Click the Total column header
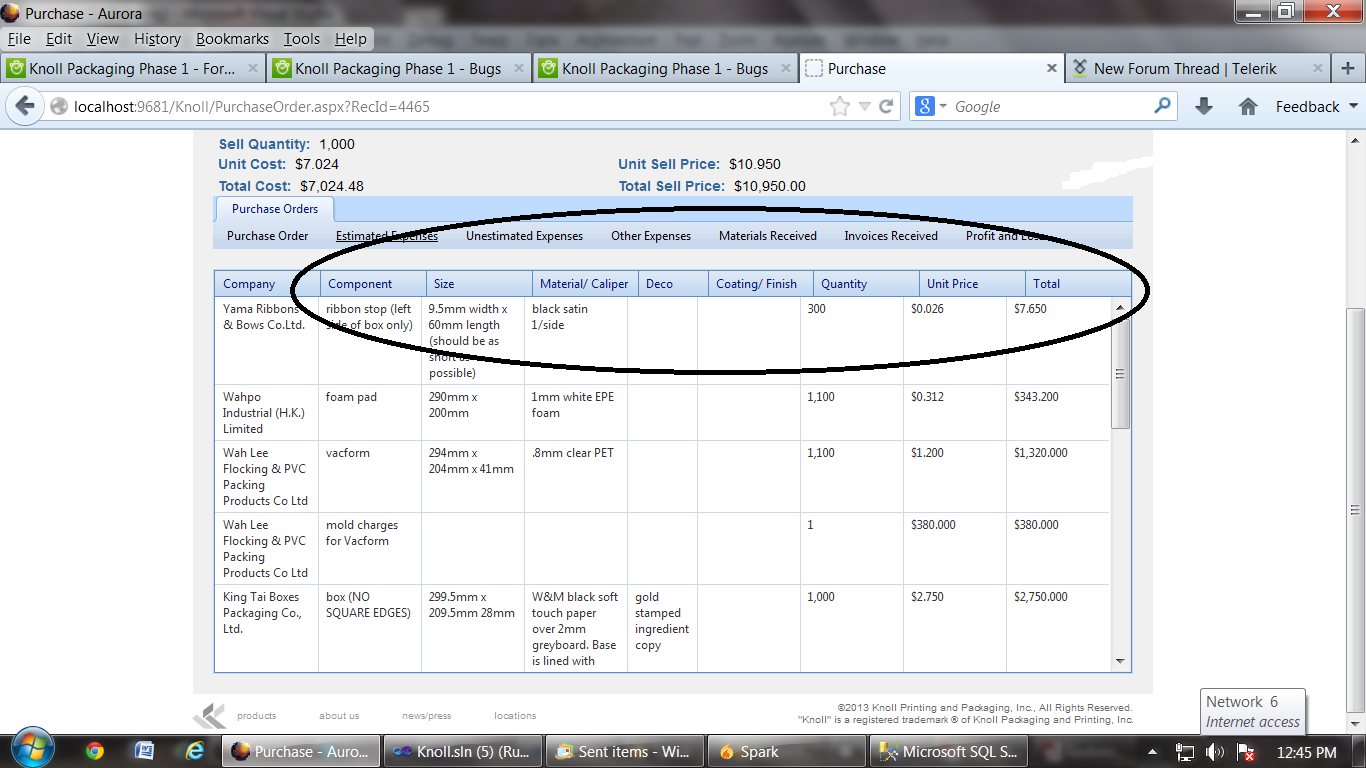Screen dimensions: 1366x768 tap(1078, 284)
